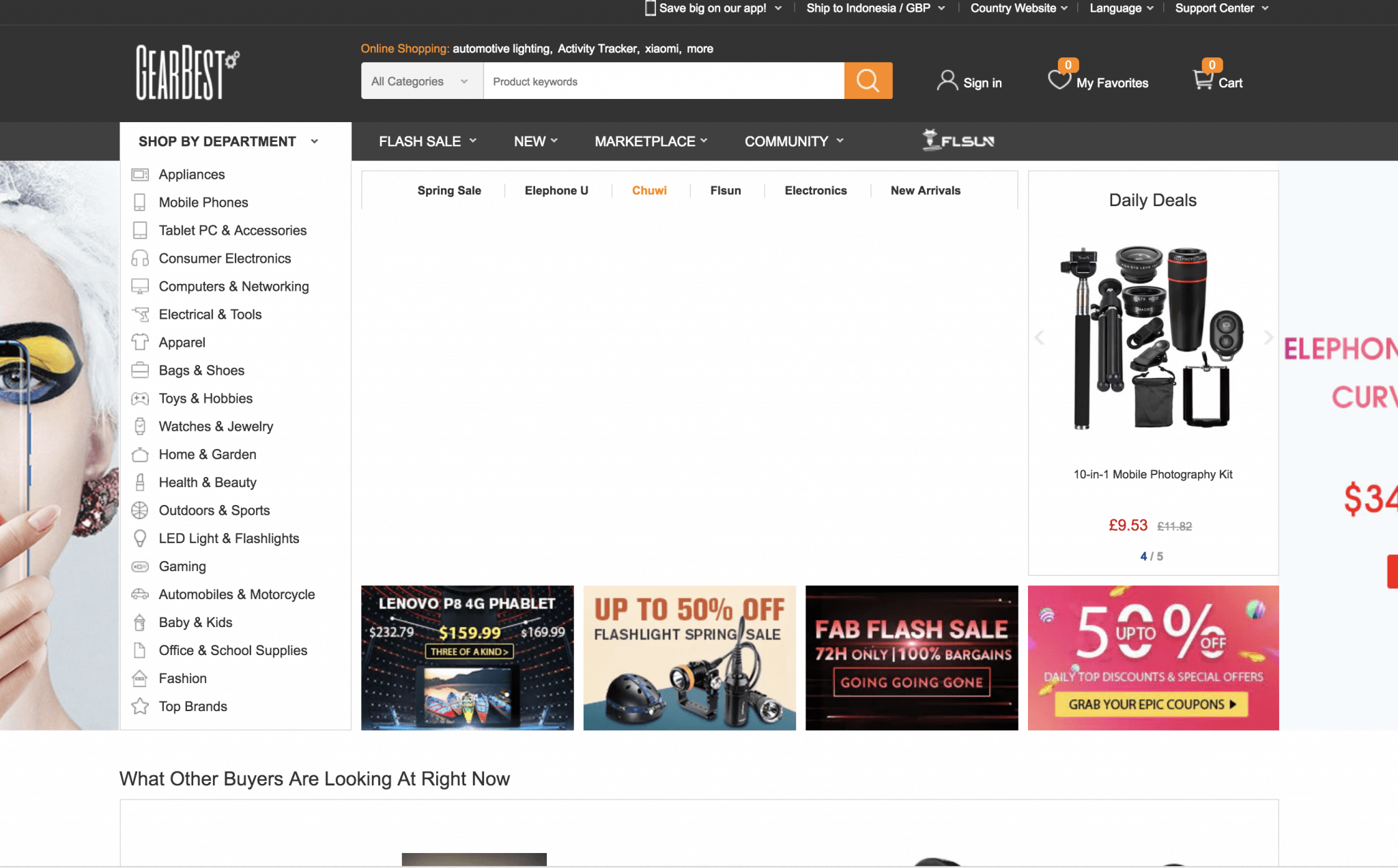Show previous Daily Deals item
1398x868 pixels.
point(1039,337)
